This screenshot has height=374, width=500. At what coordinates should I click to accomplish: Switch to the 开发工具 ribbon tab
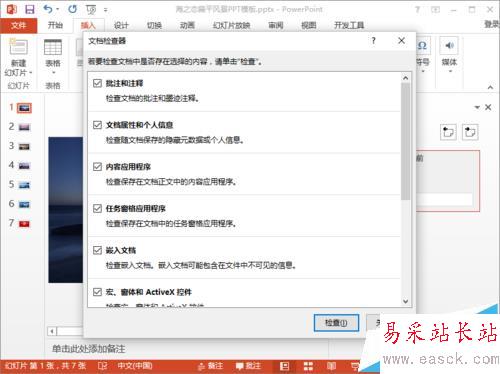(349, 25)
